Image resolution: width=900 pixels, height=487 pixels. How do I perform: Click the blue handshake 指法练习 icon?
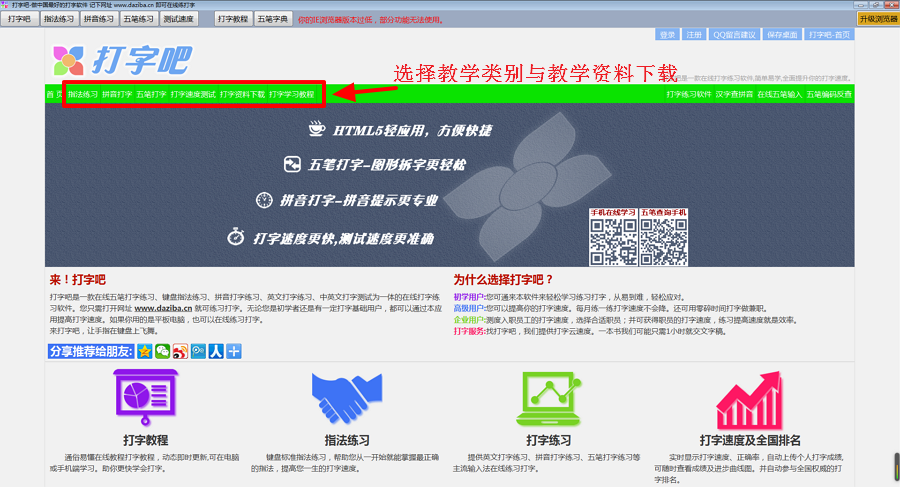point(347,398)
